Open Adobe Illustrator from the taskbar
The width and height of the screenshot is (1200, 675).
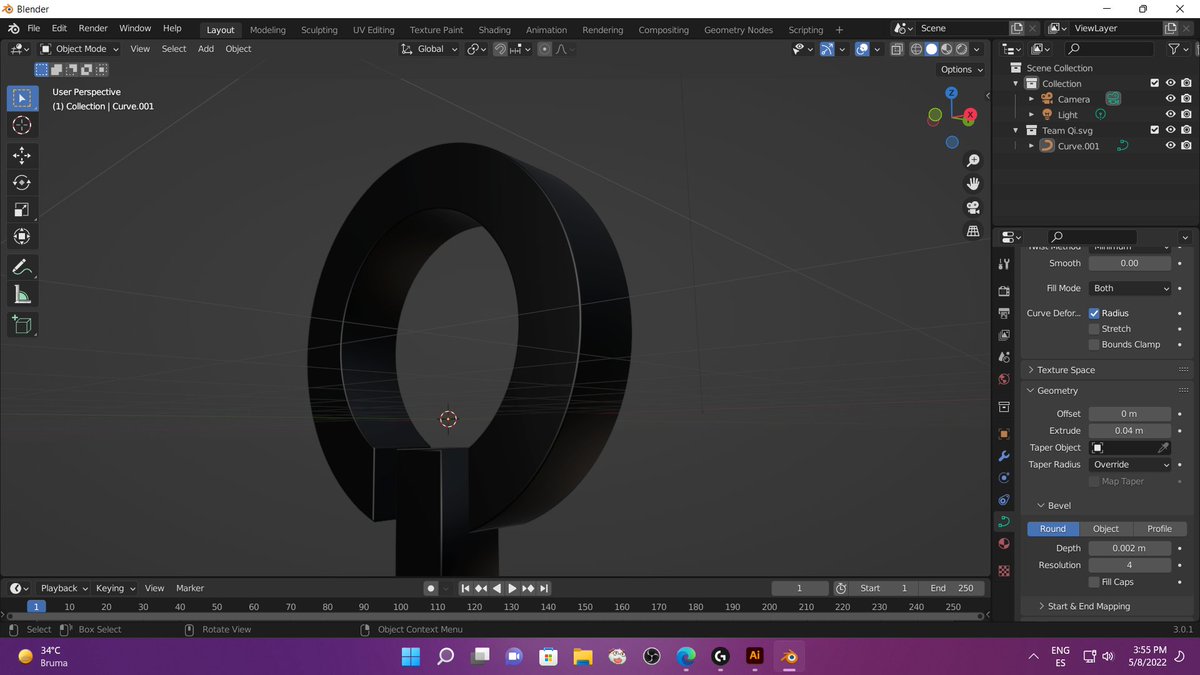click(x=755, y=656)
